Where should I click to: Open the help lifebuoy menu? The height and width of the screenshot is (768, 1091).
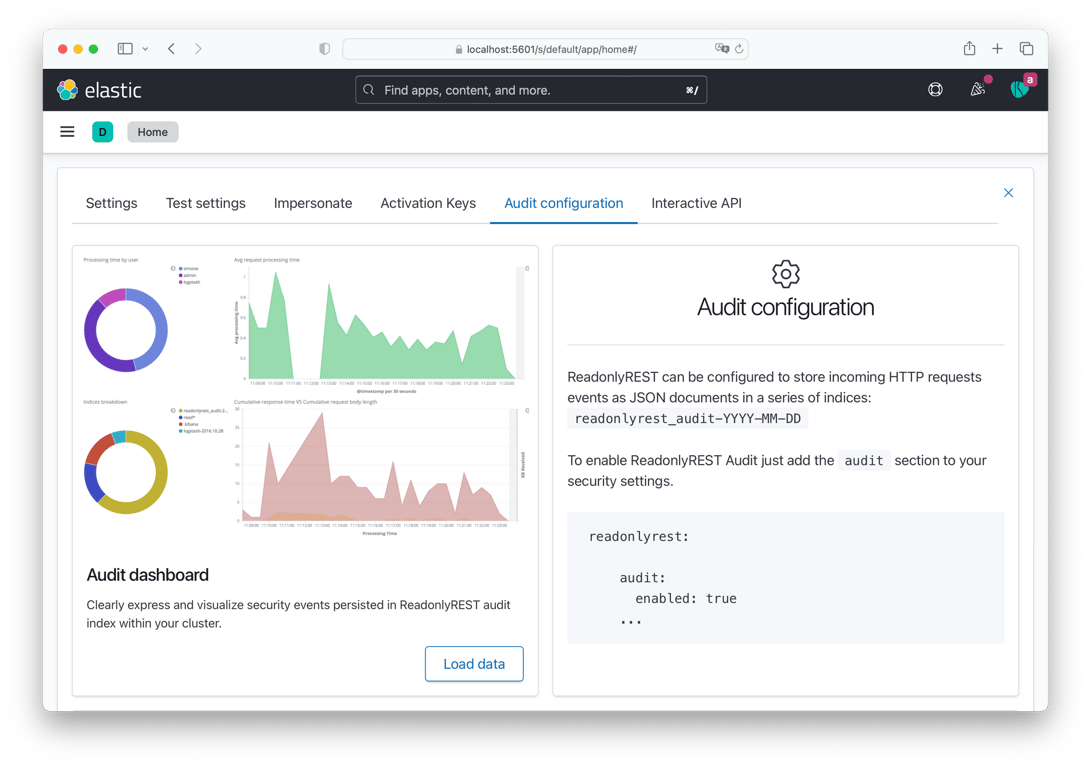pyautogui.click(x=935, y=90)
